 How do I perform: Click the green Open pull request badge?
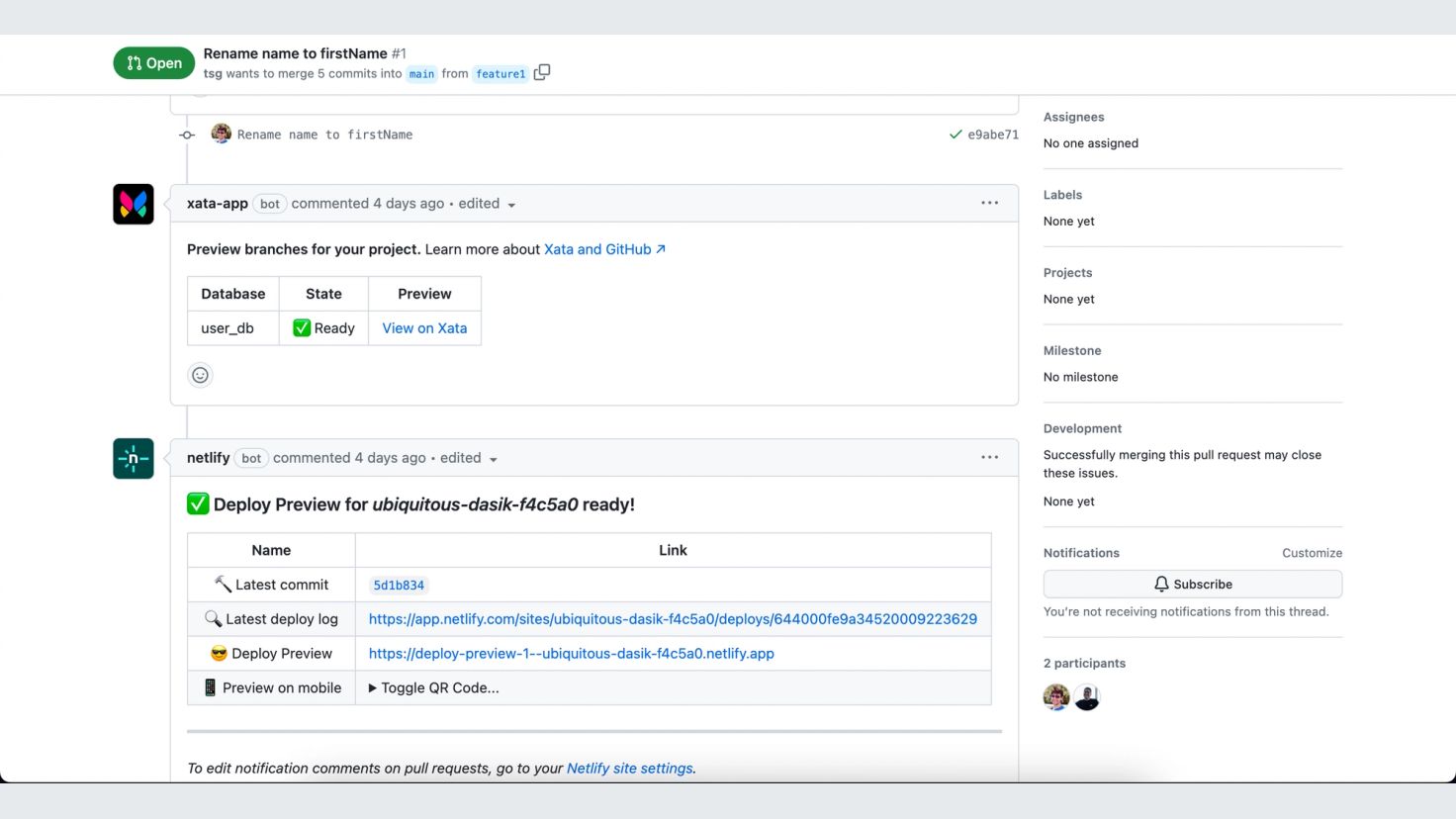(154, 63)
